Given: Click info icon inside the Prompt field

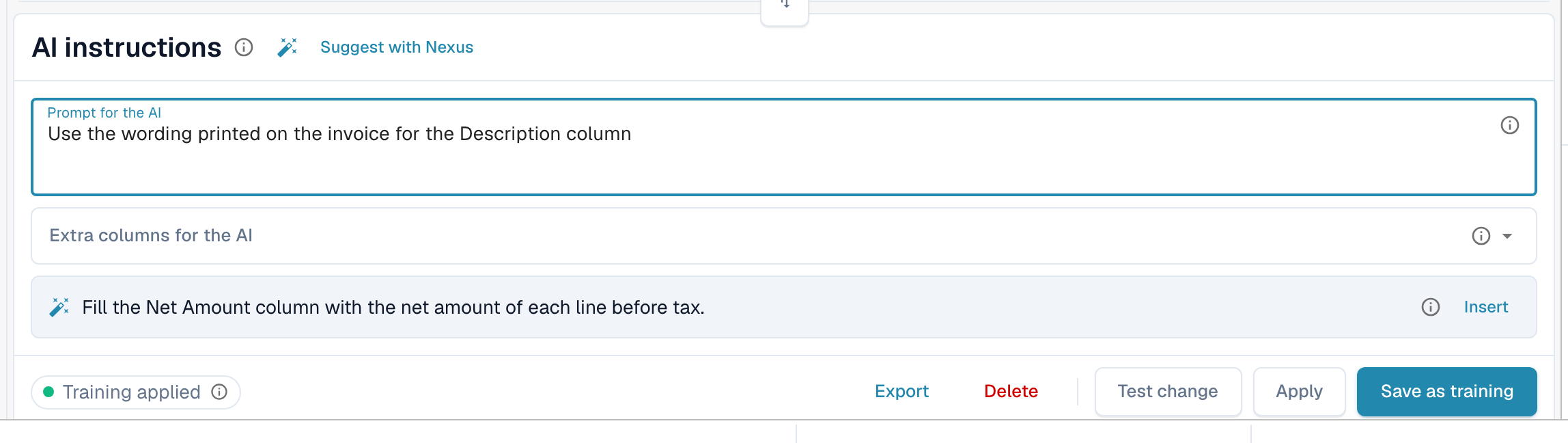Looking at the screenshot, I should [1509, 125].
